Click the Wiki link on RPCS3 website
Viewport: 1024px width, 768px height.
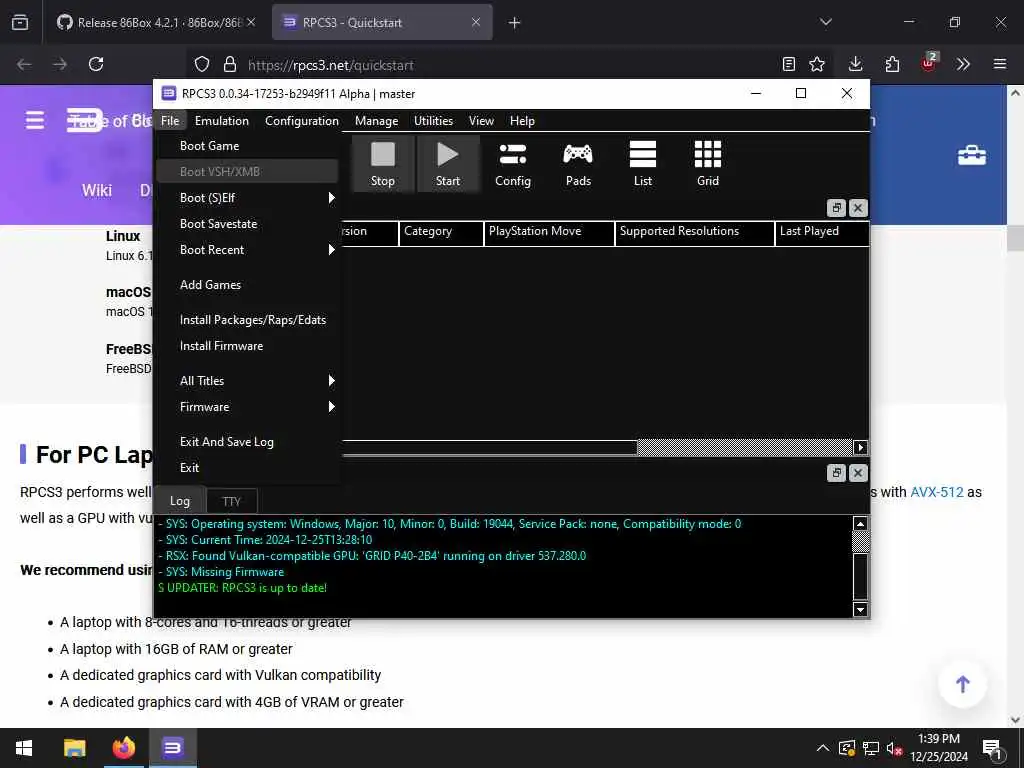(97, 190)
